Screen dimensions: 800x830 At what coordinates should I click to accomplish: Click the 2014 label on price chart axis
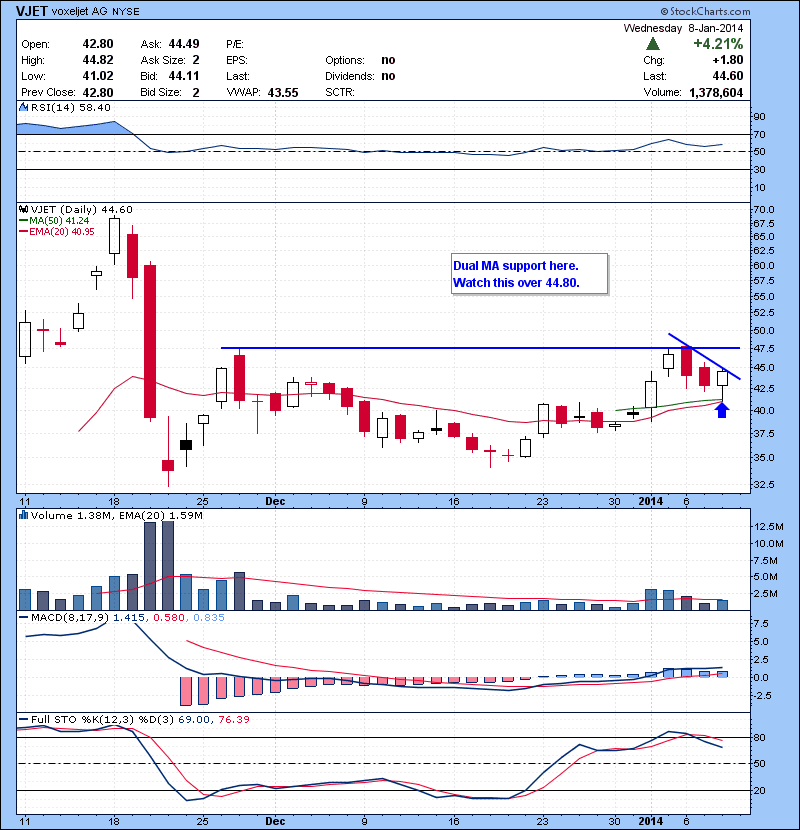click(651, 501)
